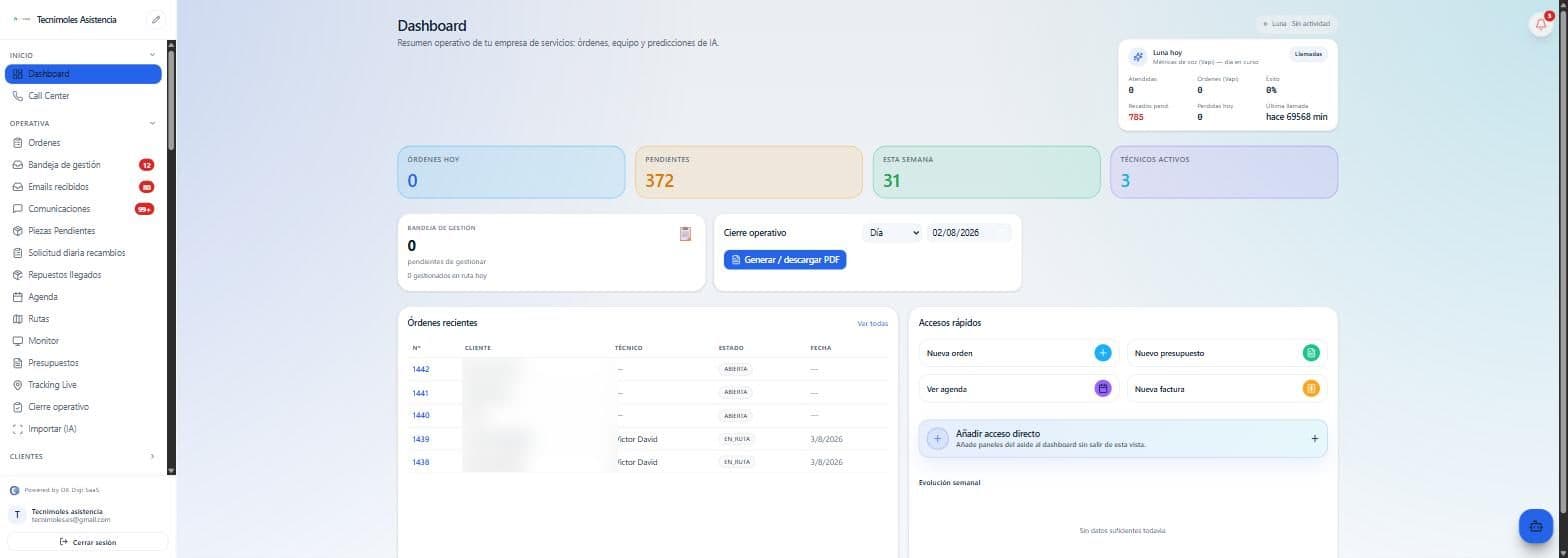
Task: Click the circled plus icon of Añadir acceso directo
Action: (937, 438)
